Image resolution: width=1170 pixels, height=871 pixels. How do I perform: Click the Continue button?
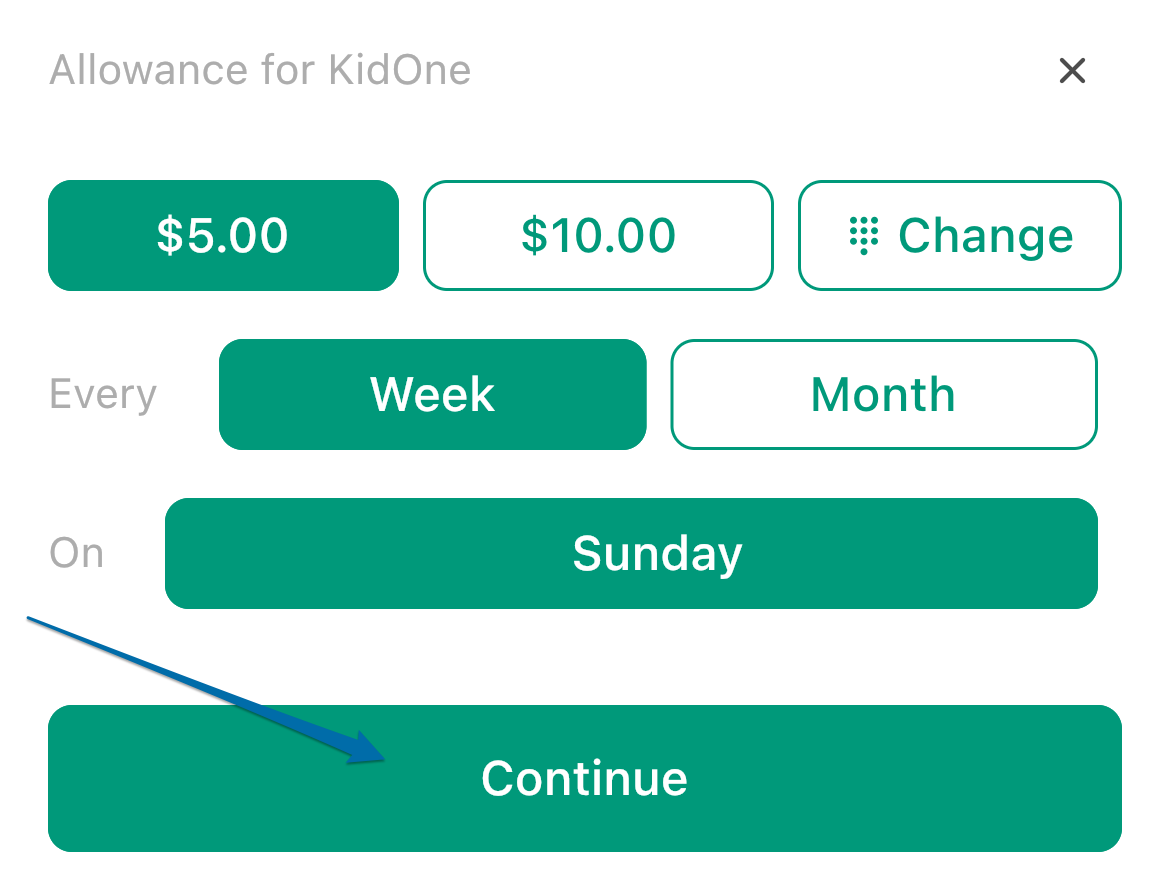click(585, 778)
